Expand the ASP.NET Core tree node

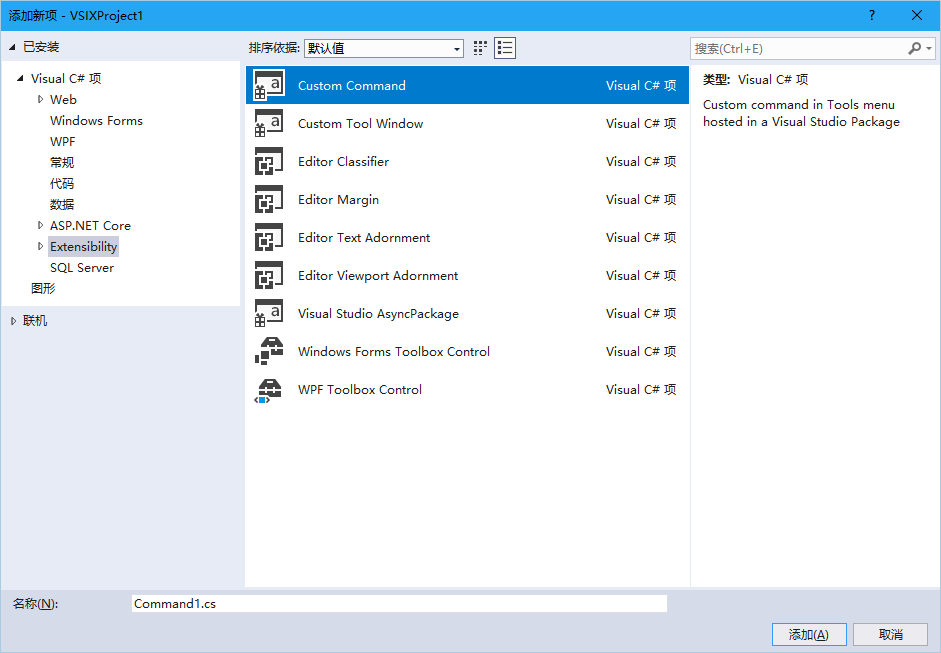pos(40,225)
